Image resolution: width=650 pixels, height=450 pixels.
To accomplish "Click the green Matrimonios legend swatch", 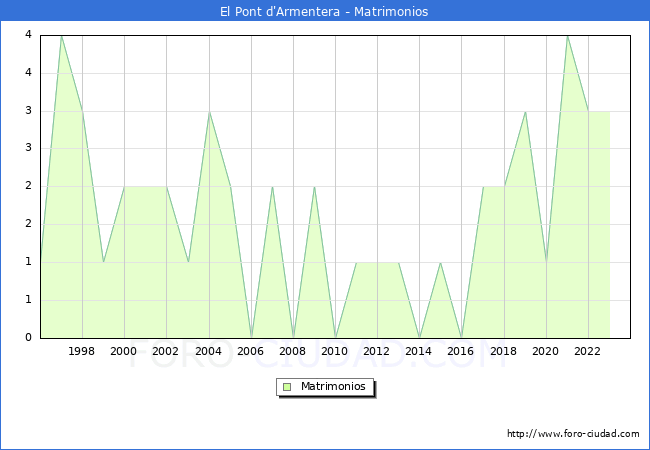I will tap(287, 387).
